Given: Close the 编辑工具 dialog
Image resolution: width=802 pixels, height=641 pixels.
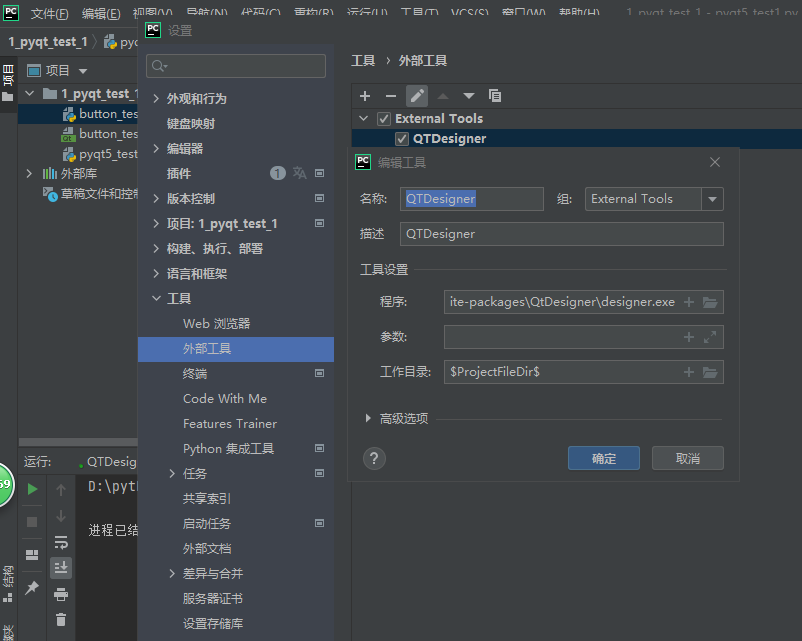Looking at the screenshot, I should tap(715, 162).
